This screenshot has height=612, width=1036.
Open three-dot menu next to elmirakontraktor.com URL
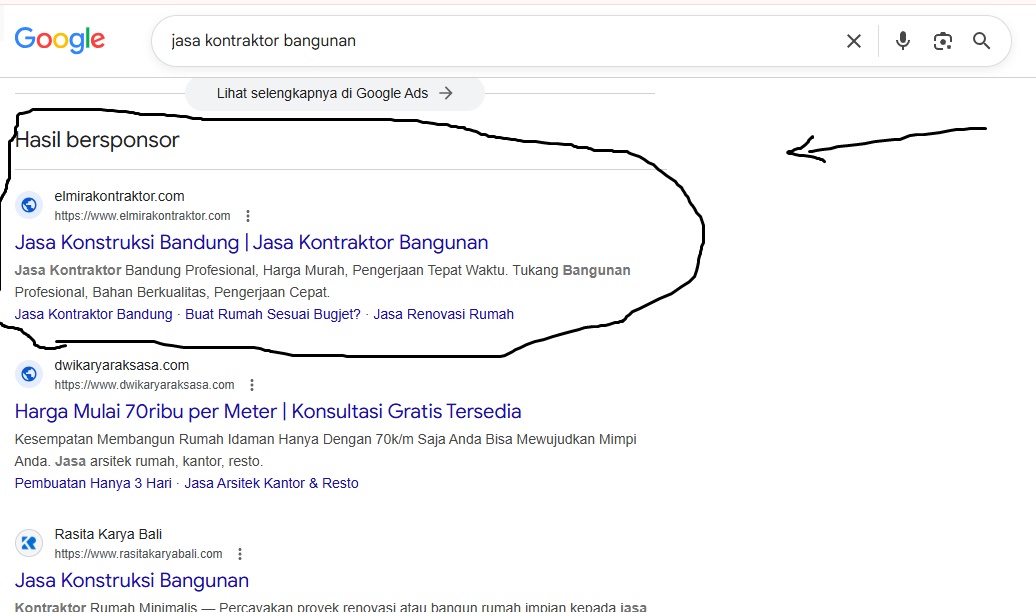[x=248, y=215]
